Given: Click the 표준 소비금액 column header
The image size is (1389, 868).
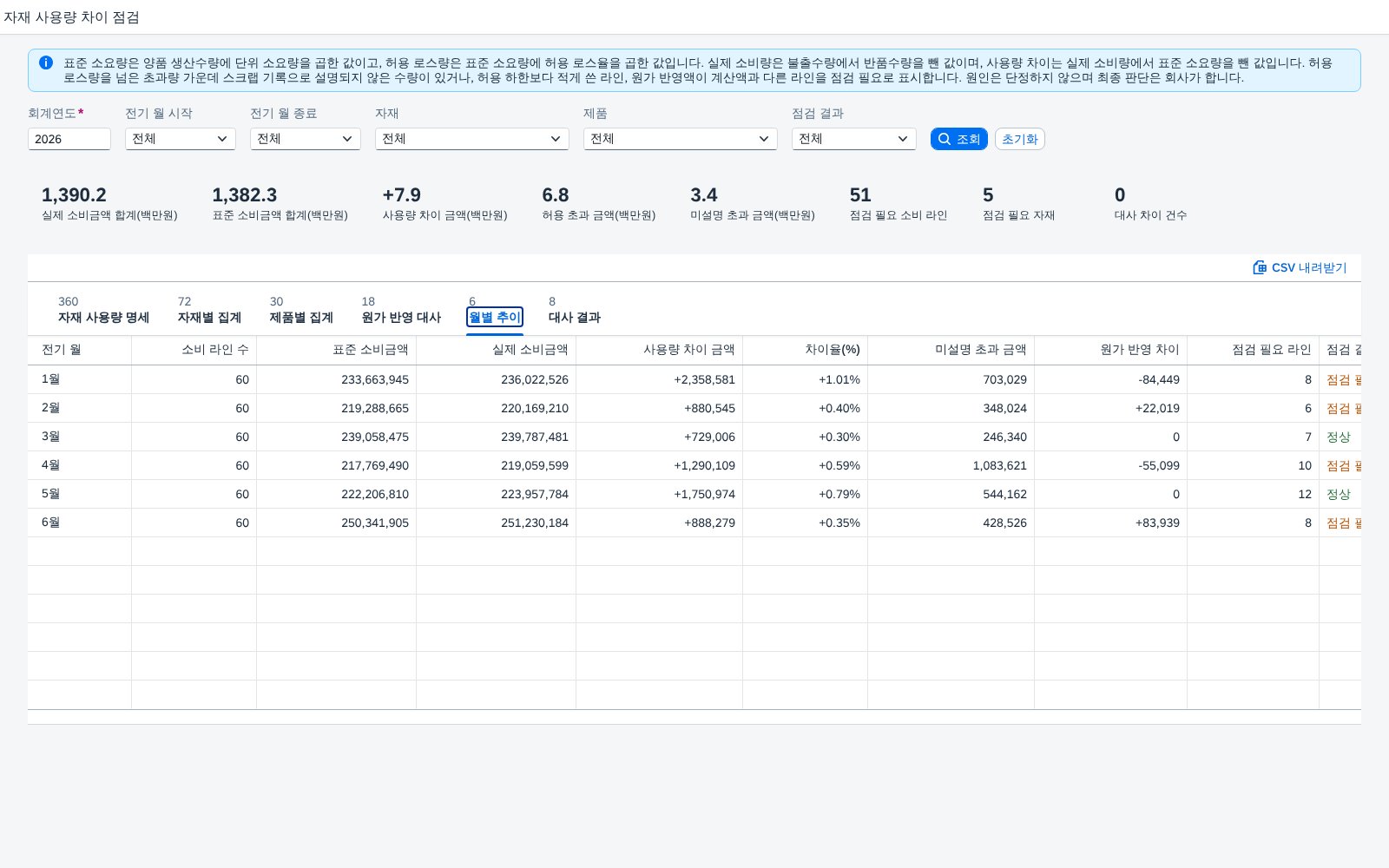Looking at the screenshot, I should [x=336, y=350].
